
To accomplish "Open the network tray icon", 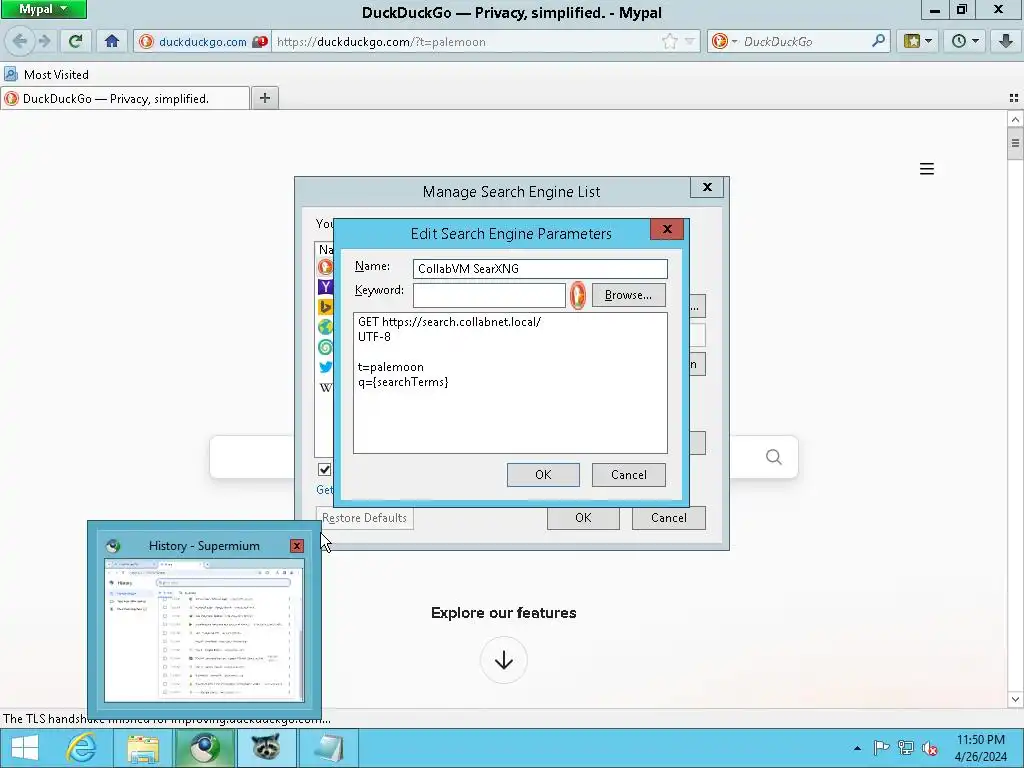I will pos(906,748).
